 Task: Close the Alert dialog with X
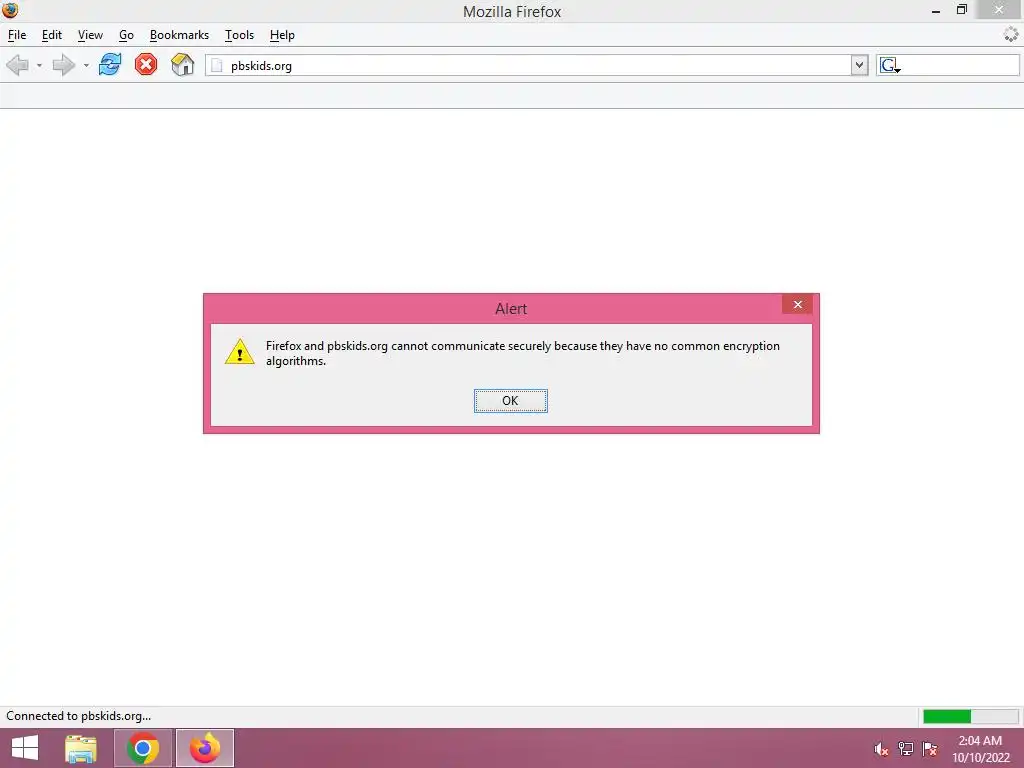[797, 304]
